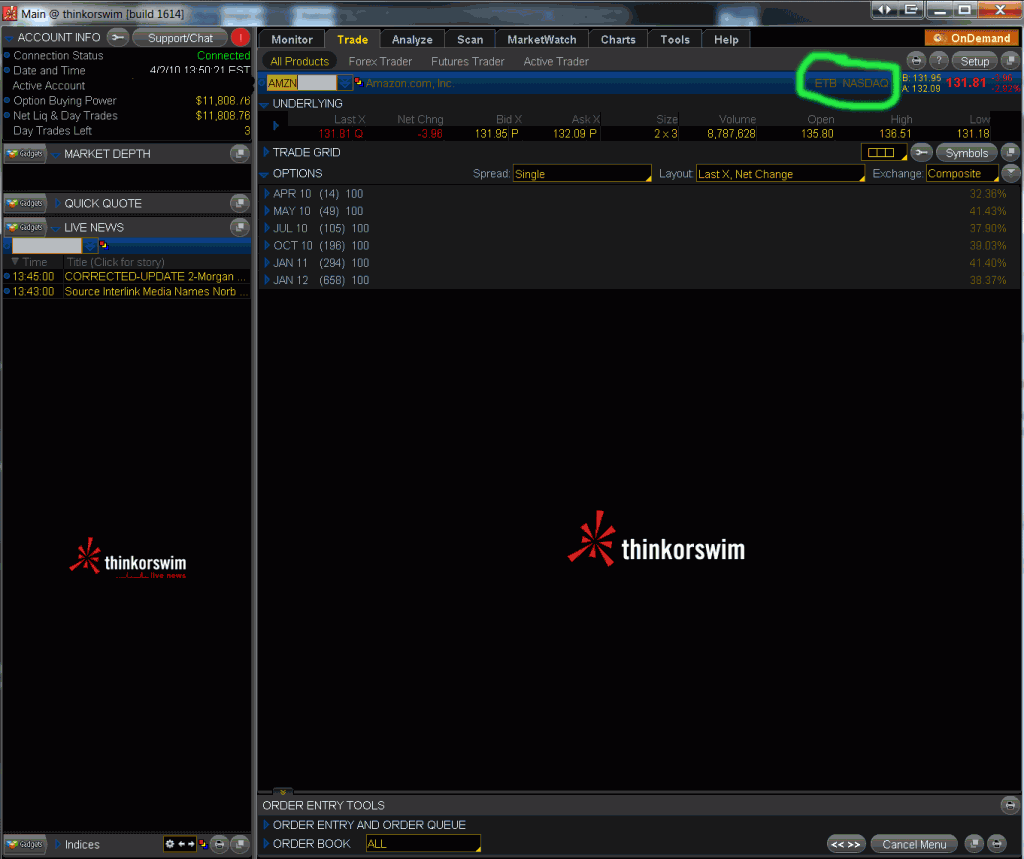1024x859 pixels.
Task: Expand the Trade Grid section
Action: (x=266, y=153)
